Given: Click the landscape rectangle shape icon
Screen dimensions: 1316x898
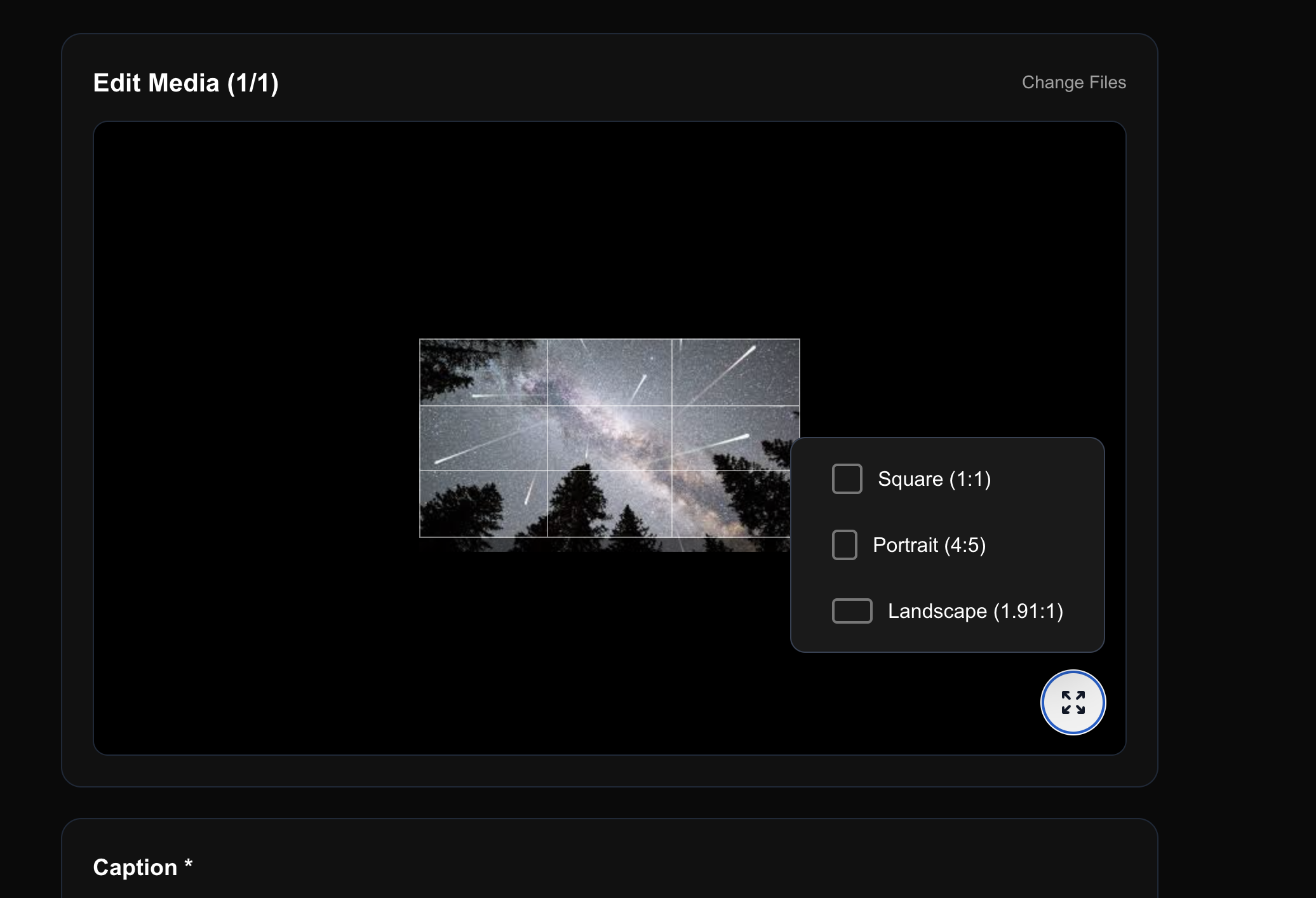Looking at the screenshot, I should click(x=852, y=611).
